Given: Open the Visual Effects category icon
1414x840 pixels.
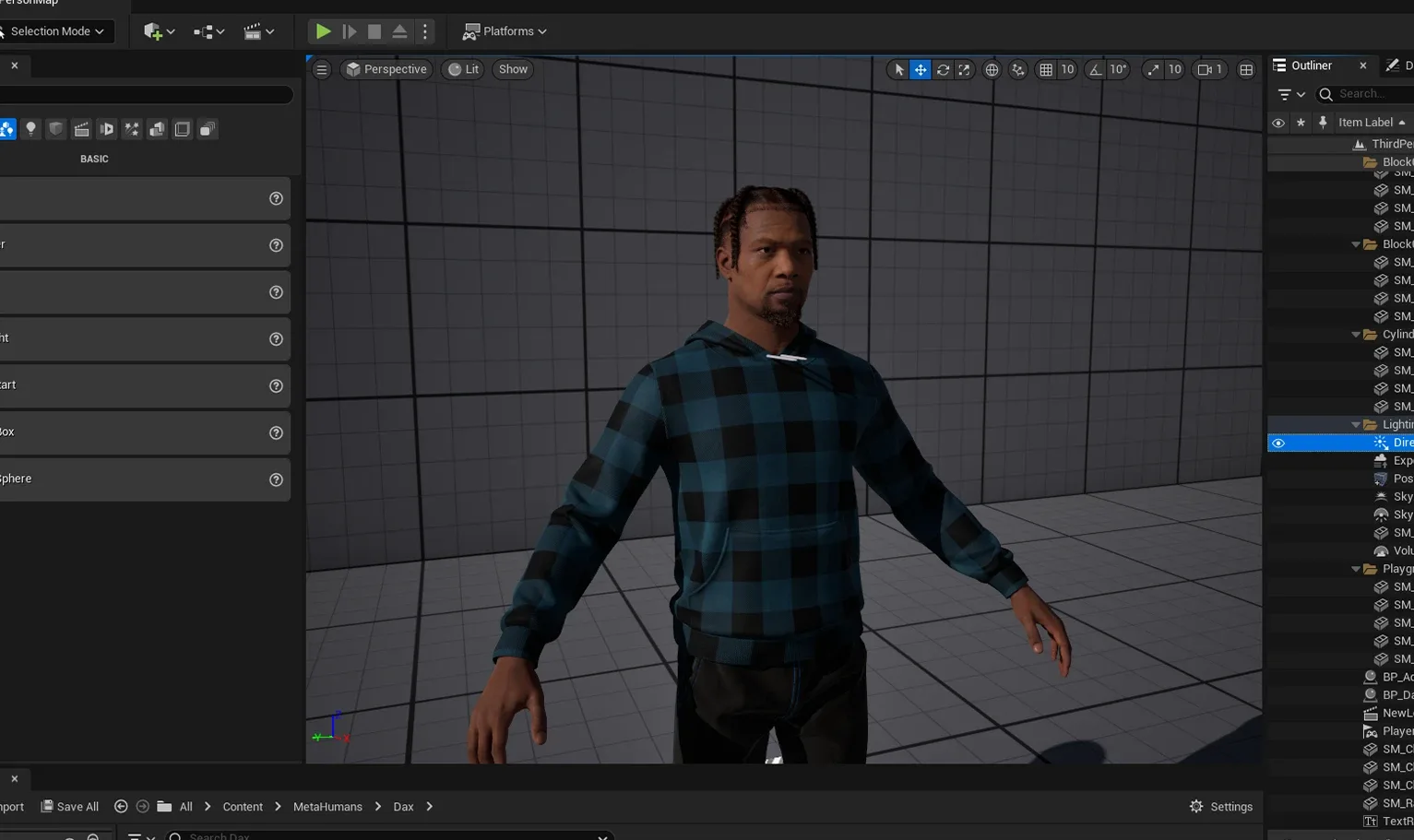Looking at the screenshot, I should 132,129.
